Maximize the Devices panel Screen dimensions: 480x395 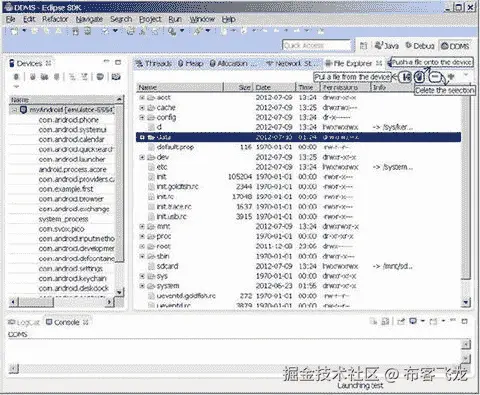118,62
